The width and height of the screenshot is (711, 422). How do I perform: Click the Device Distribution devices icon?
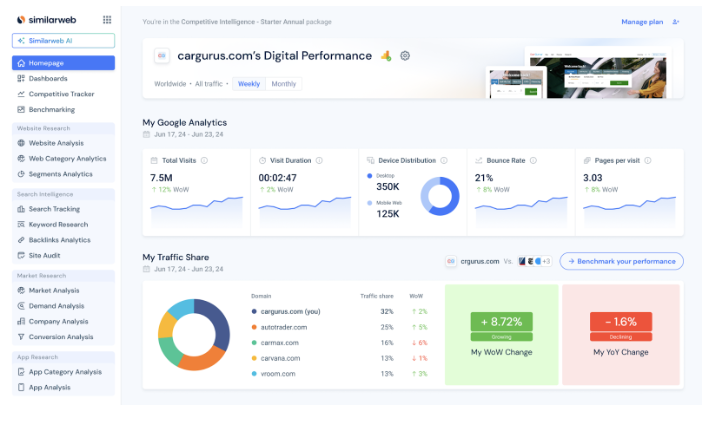(x=370, y=160)
